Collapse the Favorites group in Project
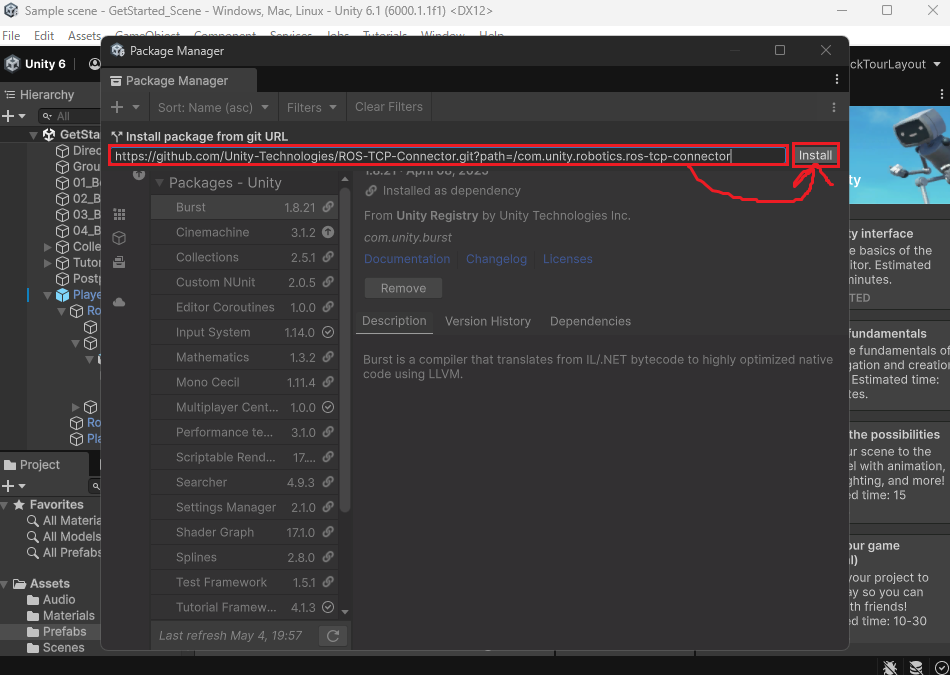This screenshot has height=675, width=950. coord(5,505)
